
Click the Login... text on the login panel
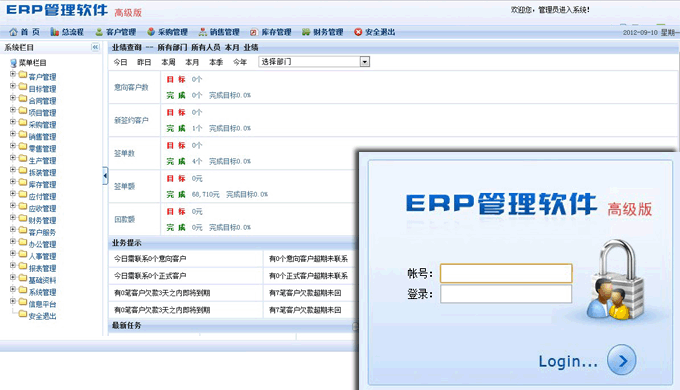point(568,361)
